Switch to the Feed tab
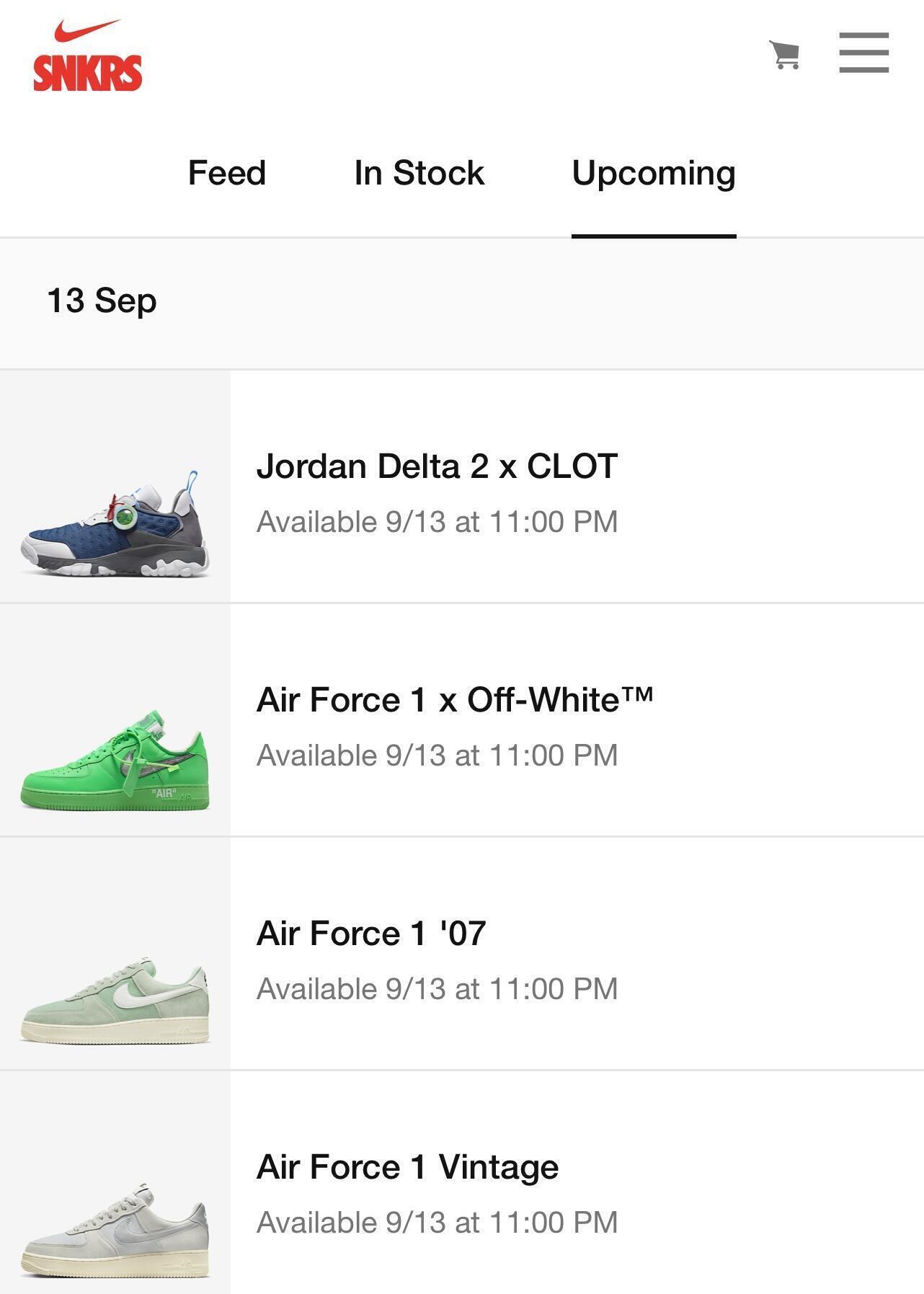 [227, 173]
